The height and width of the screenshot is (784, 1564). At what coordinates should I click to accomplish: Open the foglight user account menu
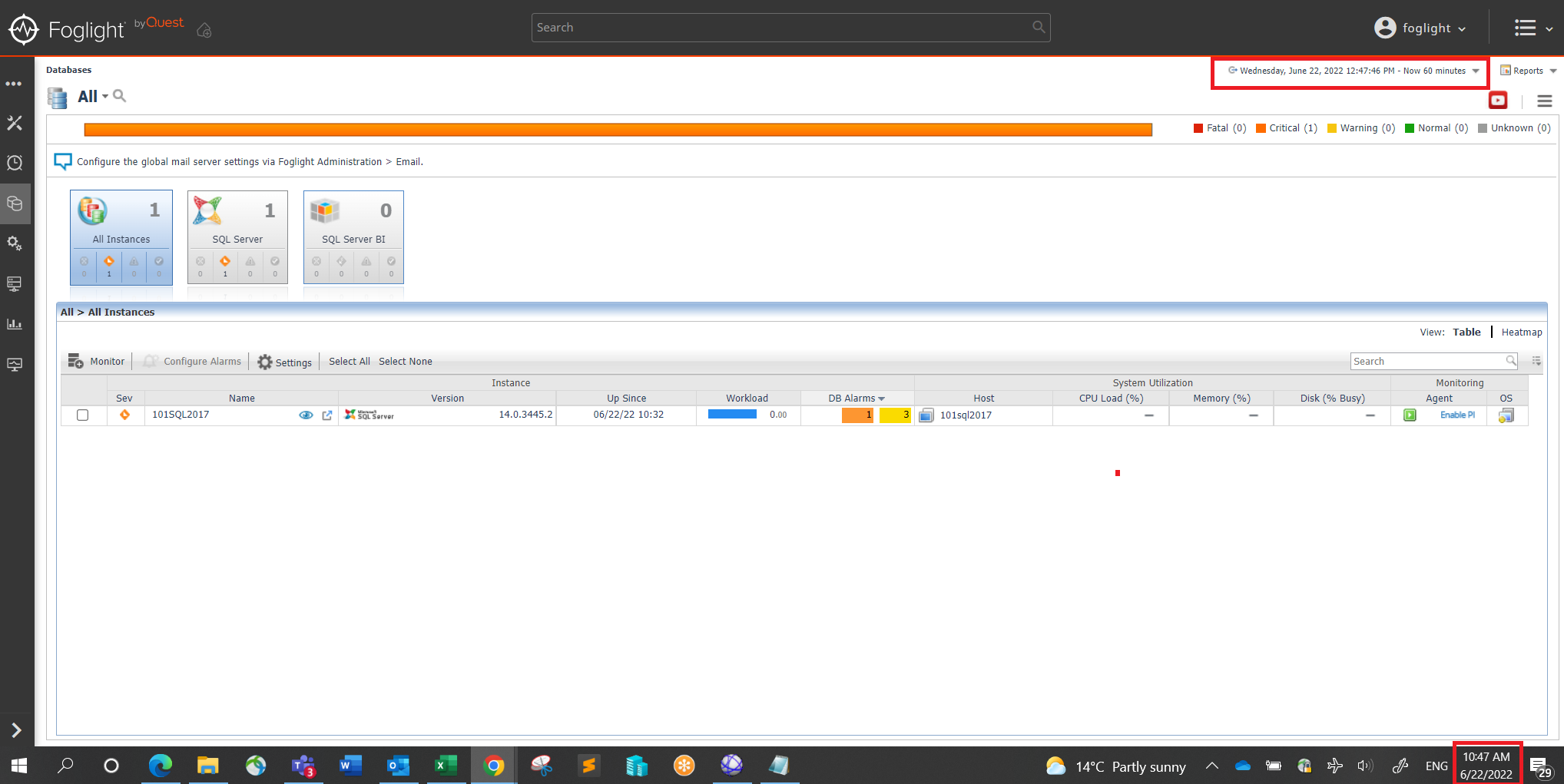coord(1420,28)
